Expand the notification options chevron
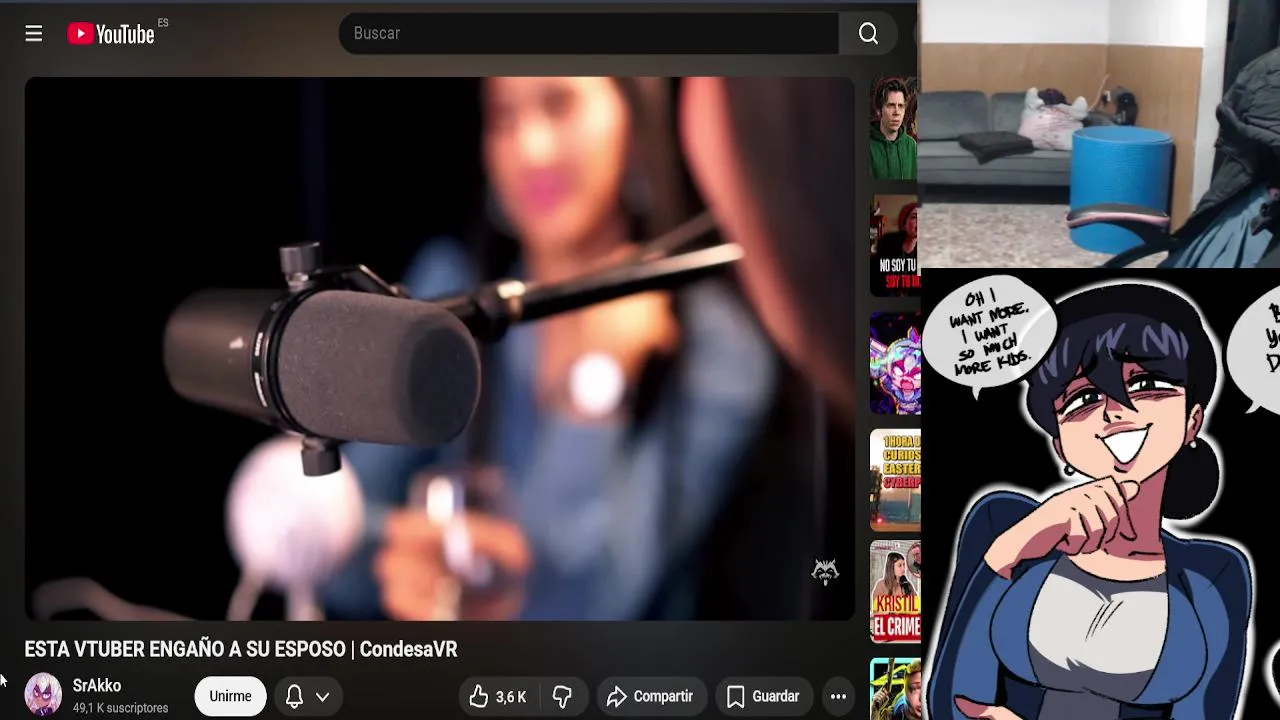Screen dimensions: 1280x720 (x=322, y=697)
